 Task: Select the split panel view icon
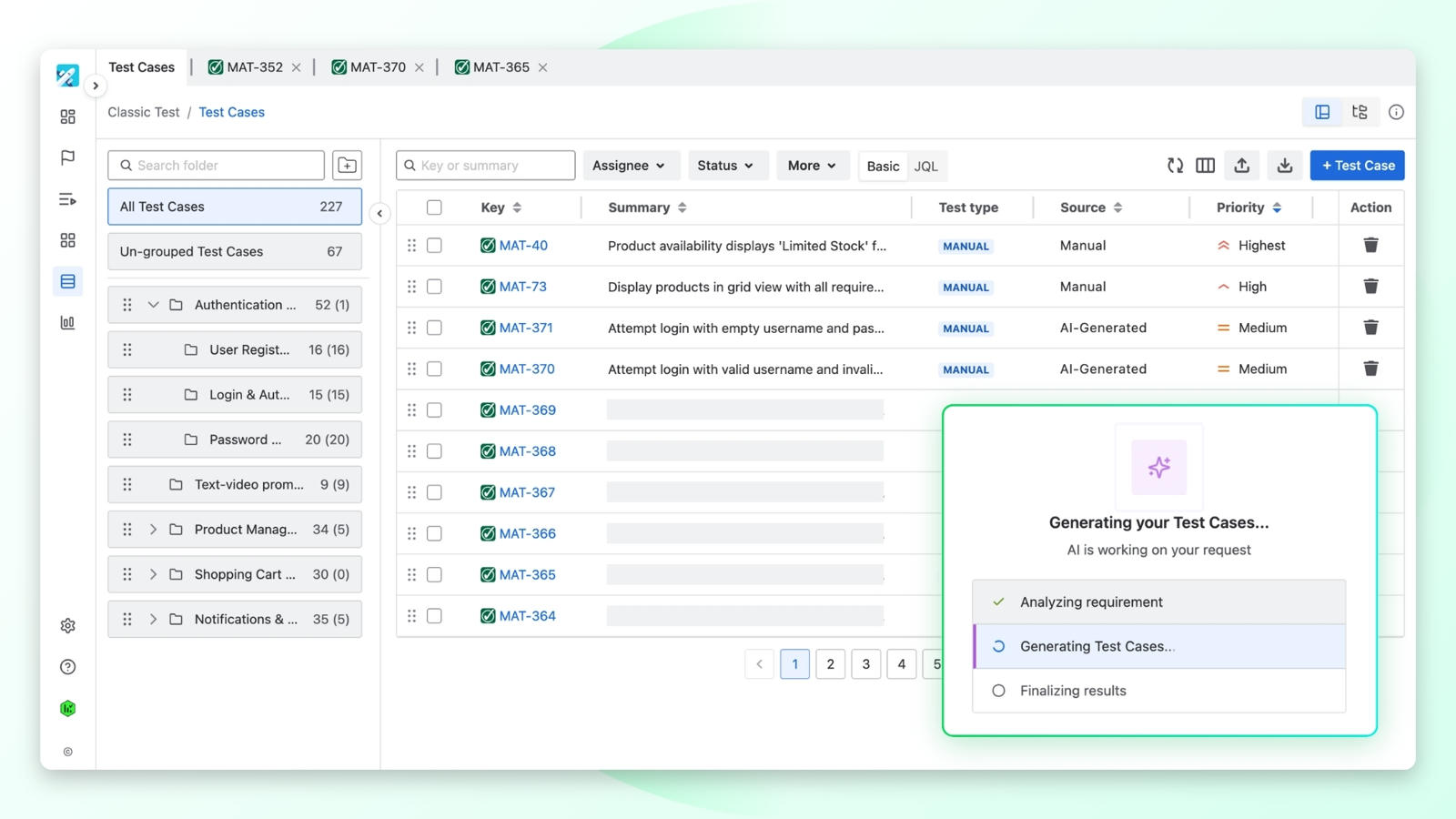pyautogui.click(x=1322, y=112)
